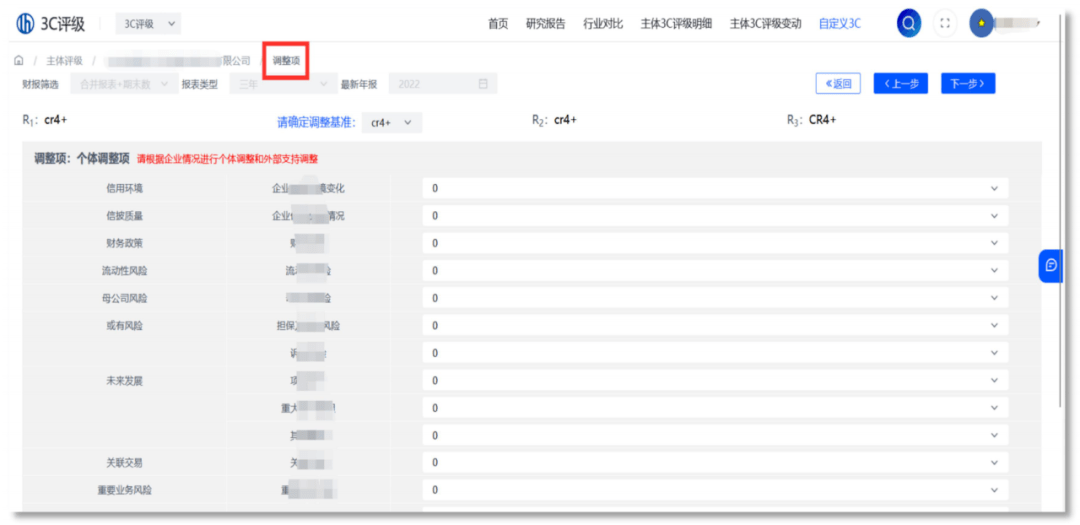Go to home breadcrumb icon
1080x525 pixels.
(19, 61)
